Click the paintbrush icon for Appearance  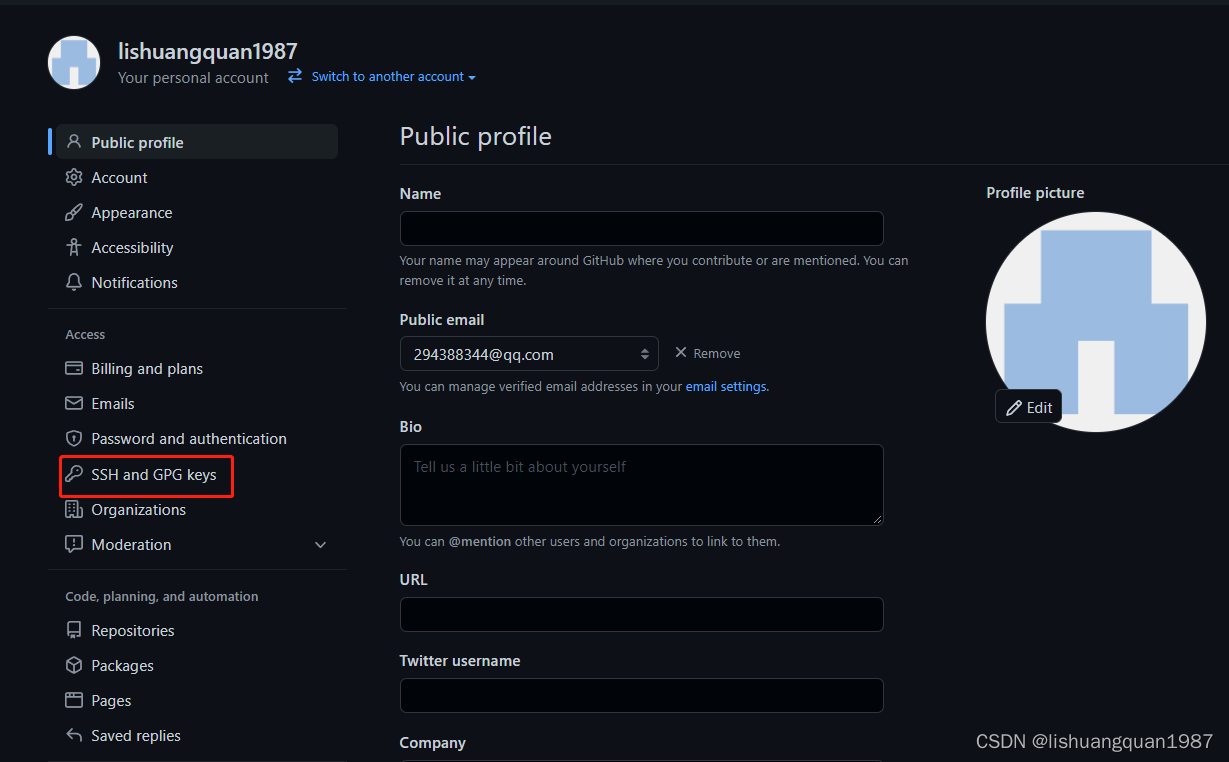click(73, 213)
